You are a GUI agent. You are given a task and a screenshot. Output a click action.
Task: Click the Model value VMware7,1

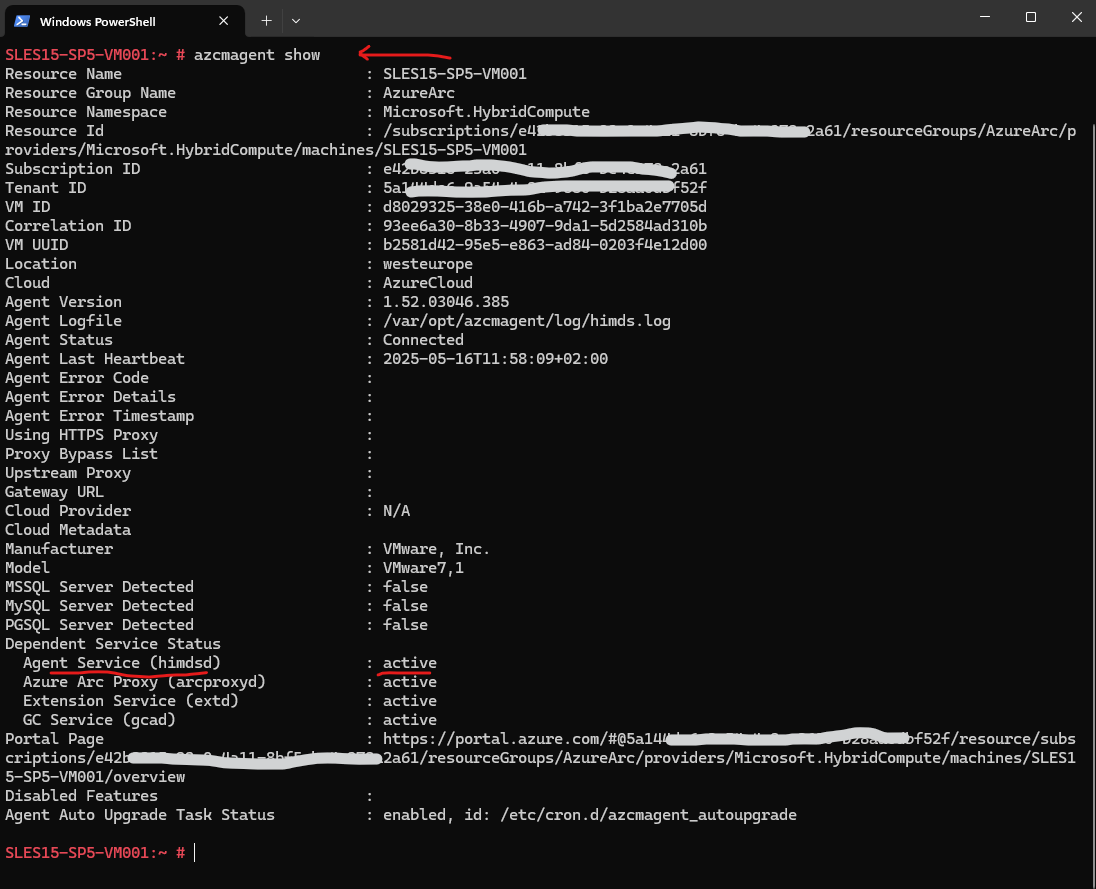point(423,568)
